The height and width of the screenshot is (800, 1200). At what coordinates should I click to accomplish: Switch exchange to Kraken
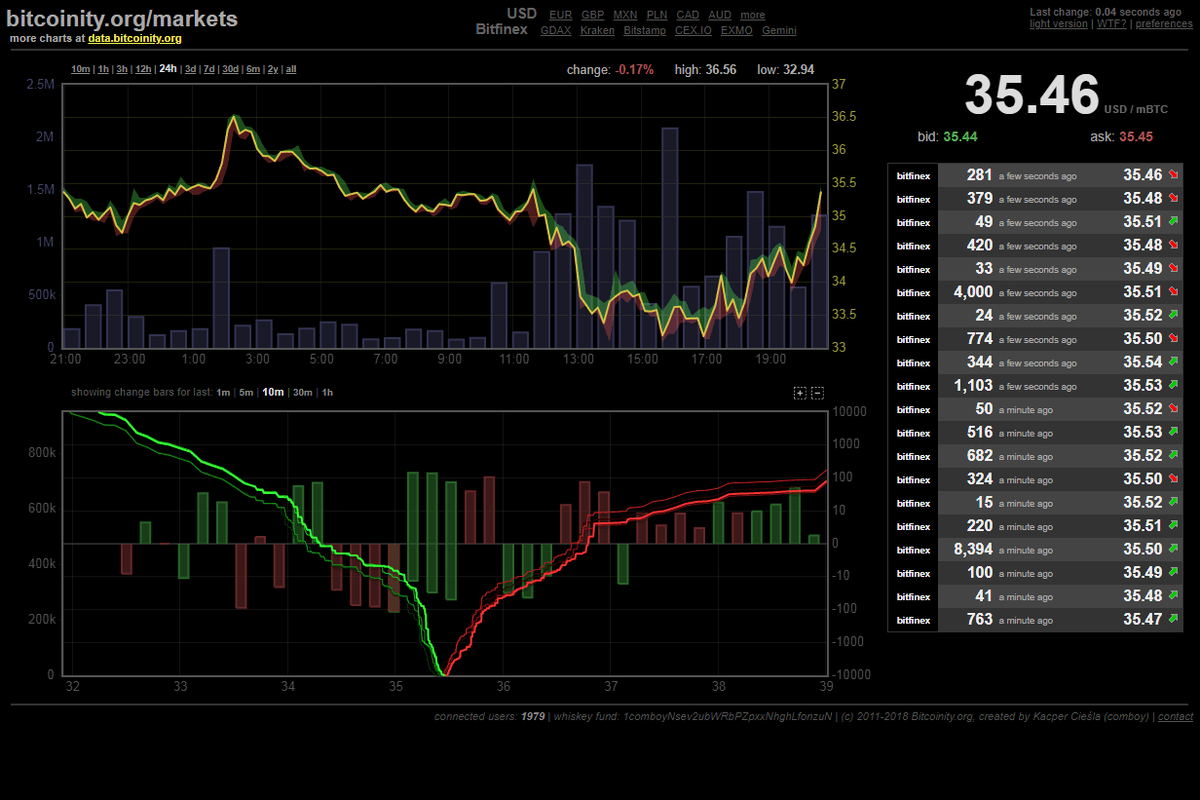[x=597, y=31]
